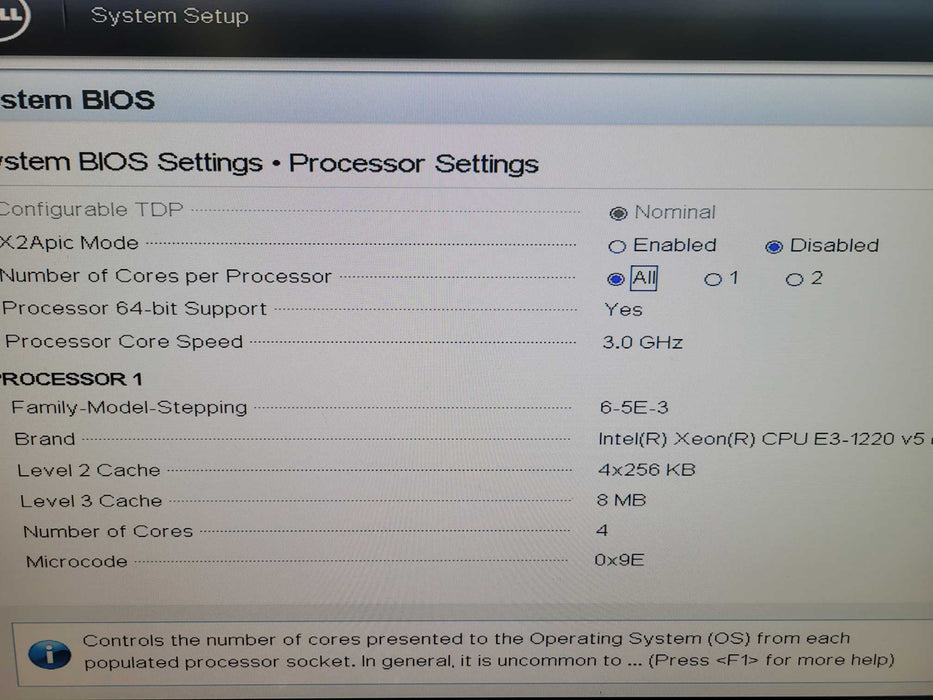Select Enabled for X2Apic Mode
Viewport: 933px width, 700px height.
(617, 246)
